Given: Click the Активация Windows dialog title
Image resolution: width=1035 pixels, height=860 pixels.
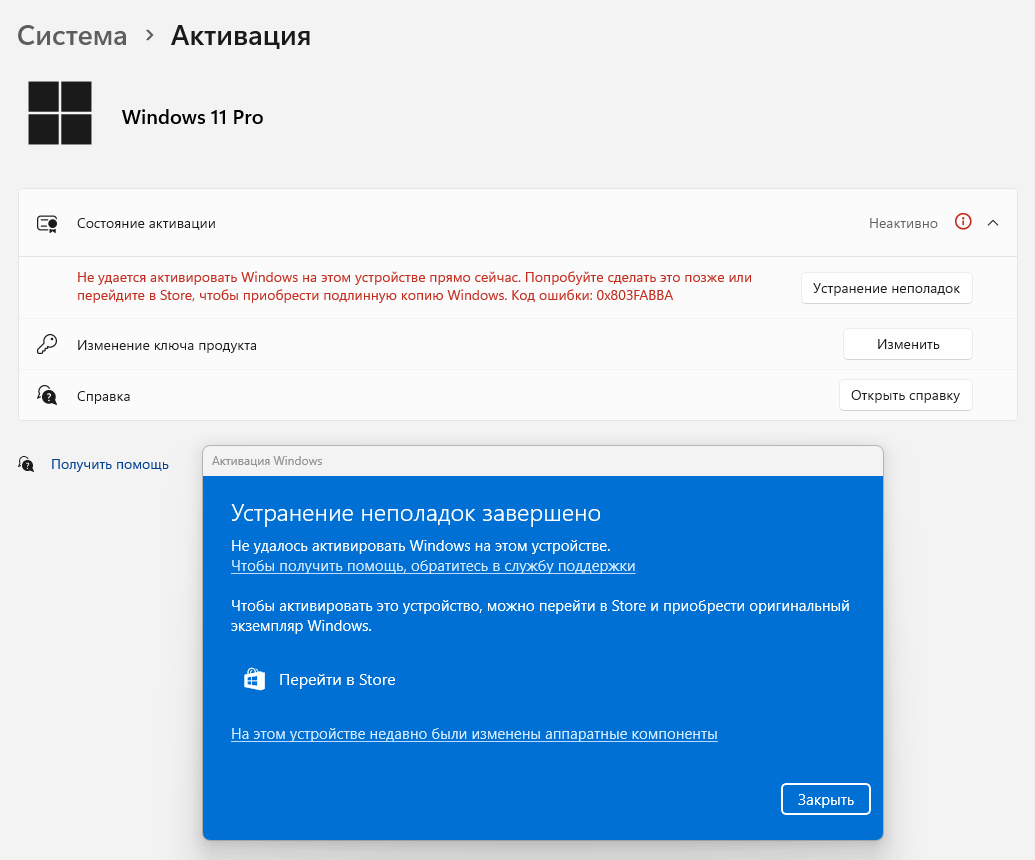Looking at the screenshot, I should point(267,461).
